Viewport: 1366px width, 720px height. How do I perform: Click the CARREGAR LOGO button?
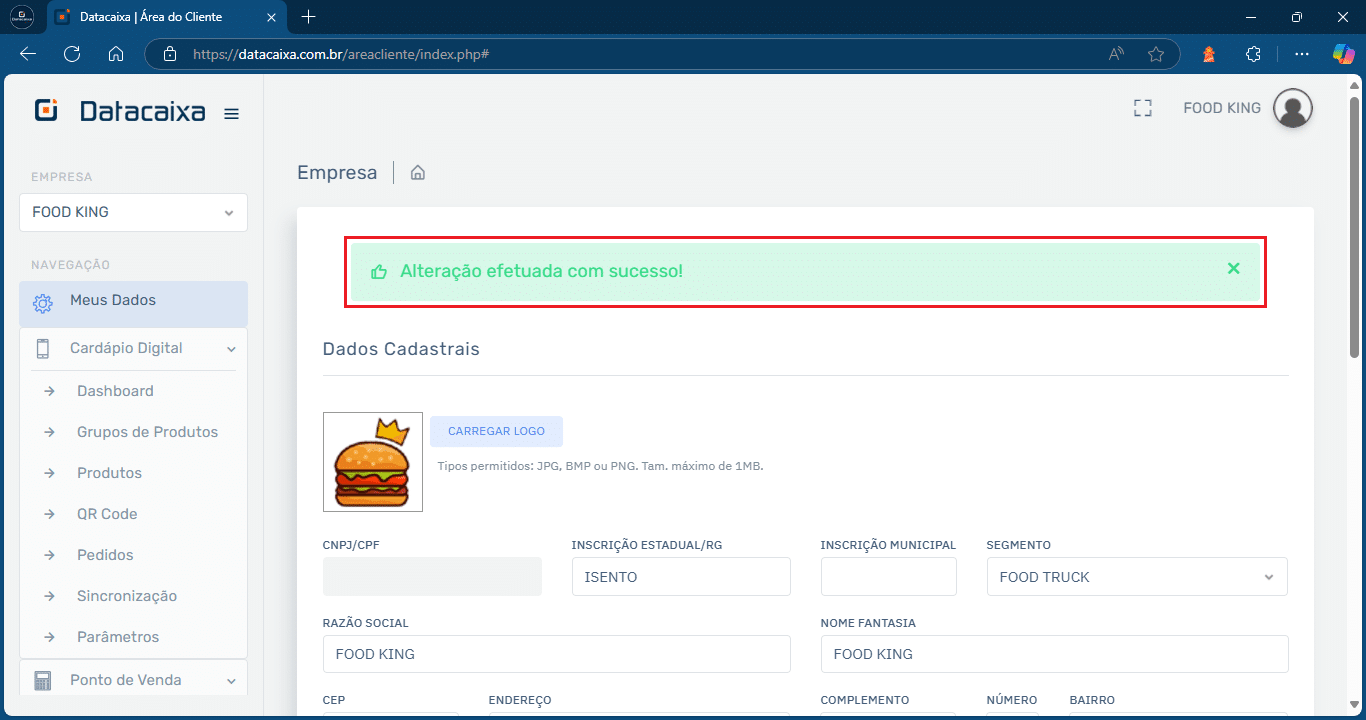[496, 431]
